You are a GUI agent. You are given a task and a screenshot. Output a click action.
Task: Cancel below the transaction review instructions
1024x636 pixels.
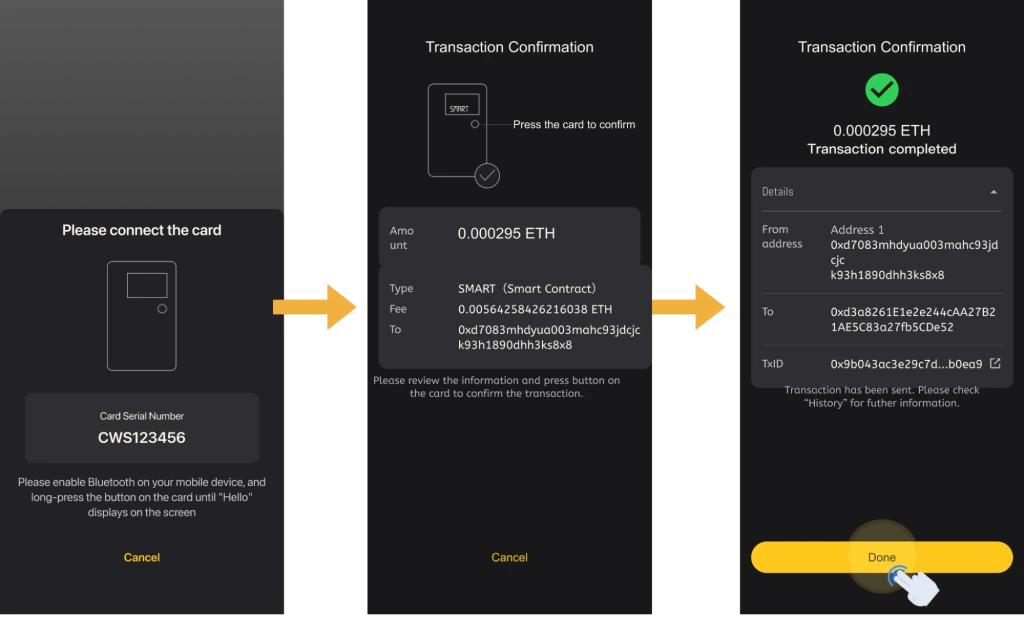tap(509, 557)
